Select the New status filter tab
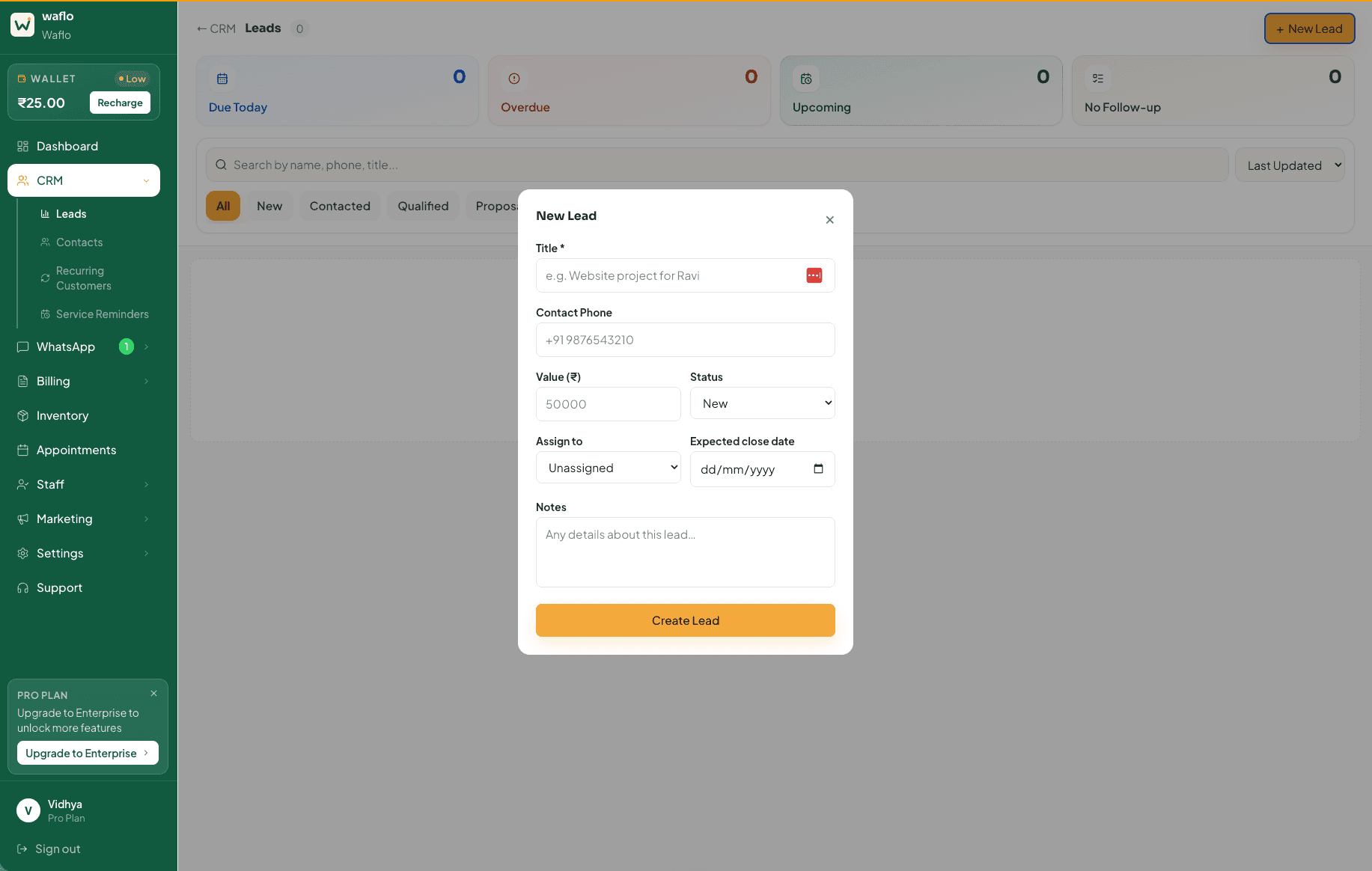Image resolution: width=1372 pixels, height=871 pixels. (x=269, y=206)
